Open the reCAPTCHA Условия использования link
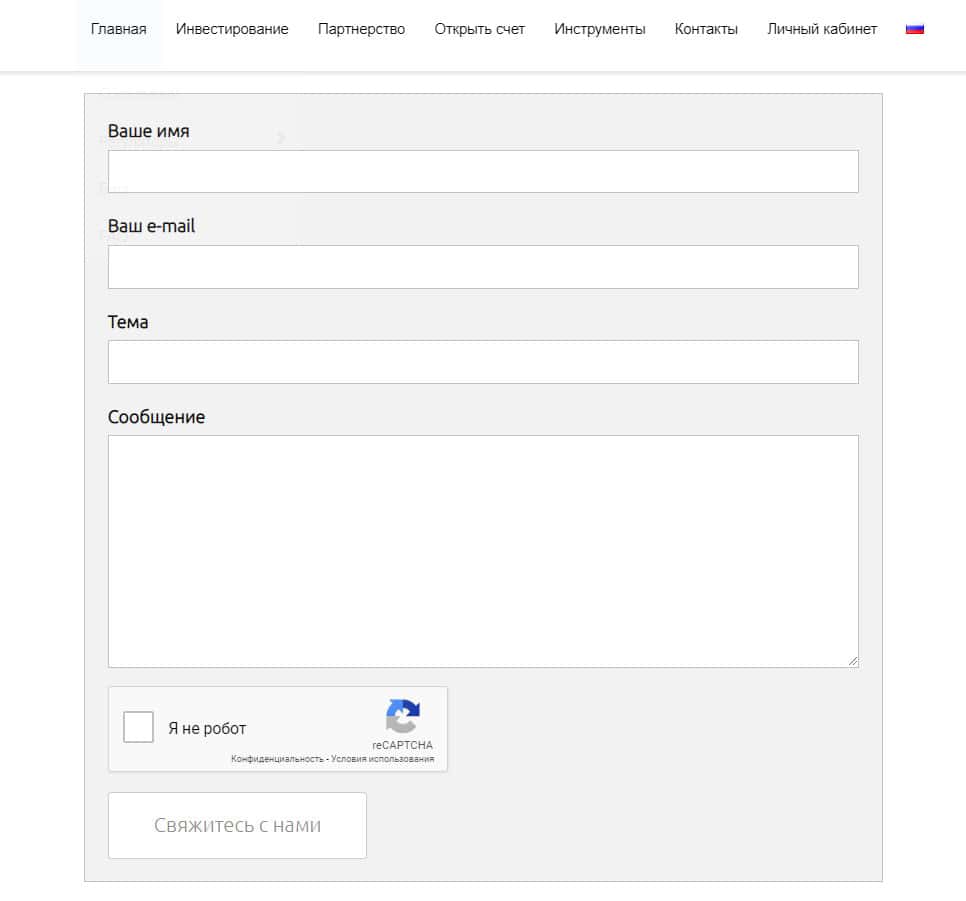 (x=383, y=760)
